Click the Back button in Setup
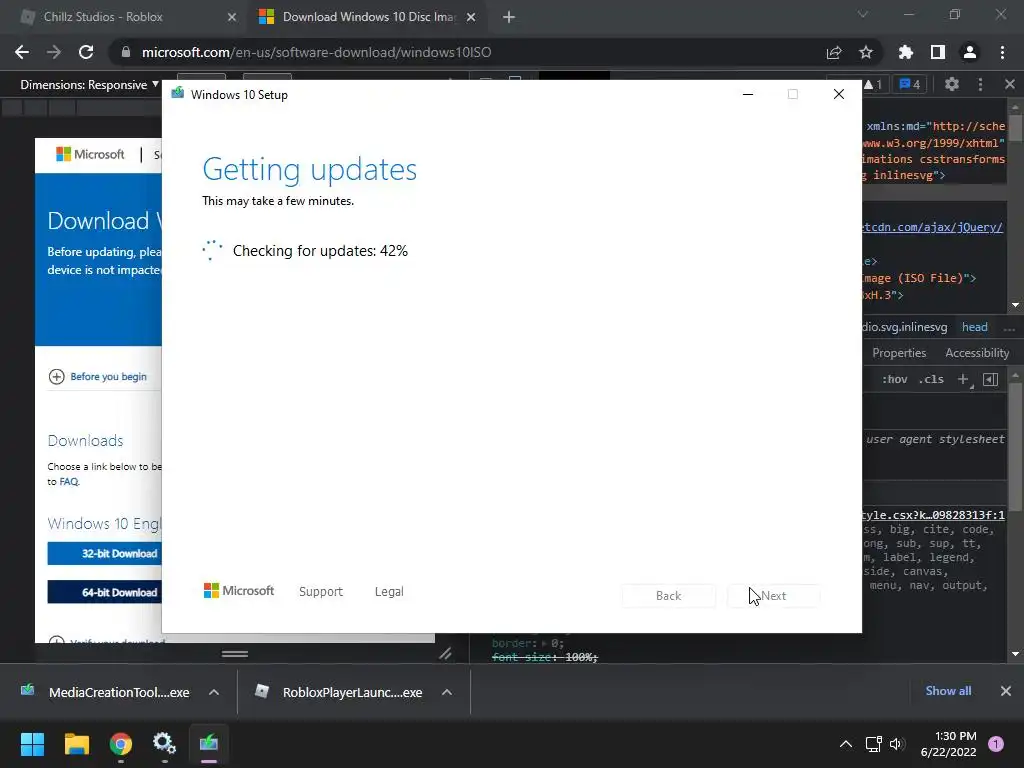The width and height of the screenshot is (1024, 768). click(x=669, y=596)
